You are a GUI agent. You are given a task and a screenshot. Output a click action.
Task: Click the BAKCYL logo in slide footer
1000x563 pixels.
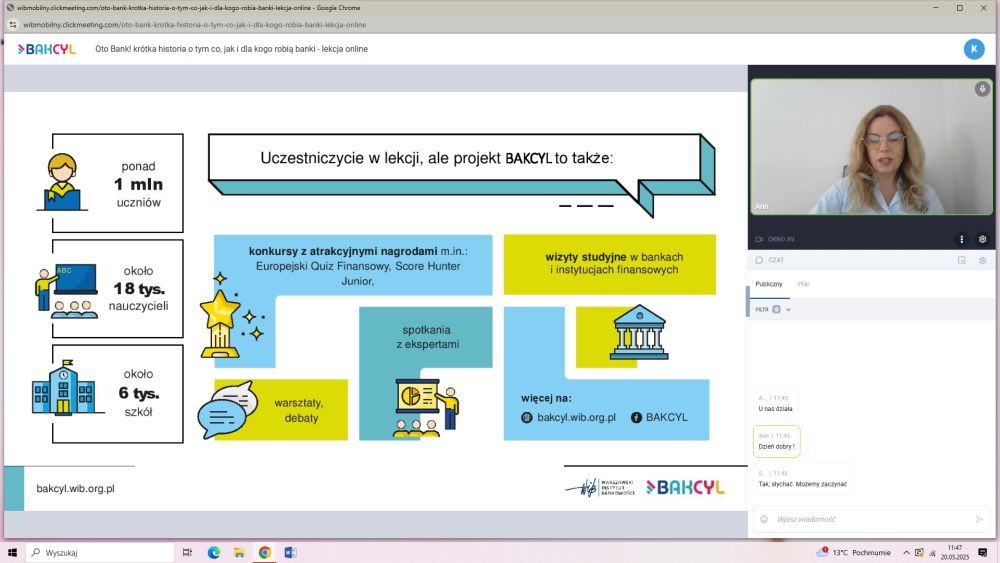[x=685, y=488]
